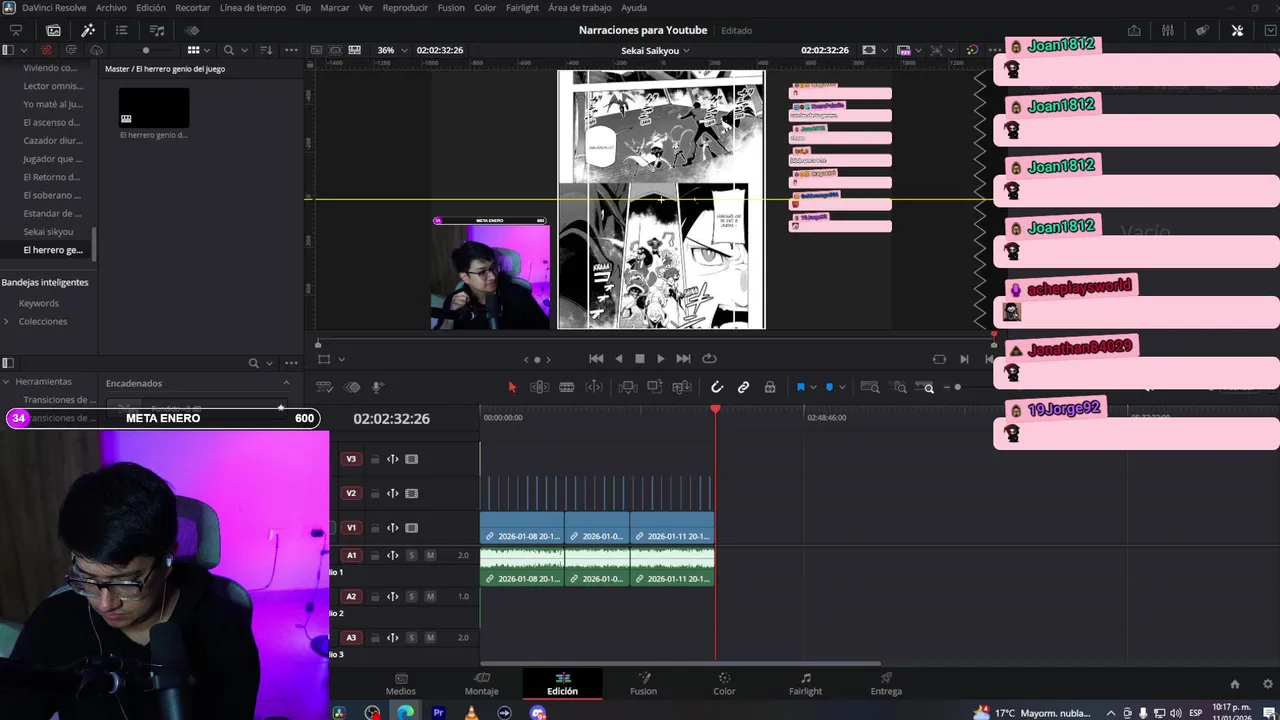Open the Sound Library panel icon
This screenshot has width=1280, height=720.
[x=157, y=30]
